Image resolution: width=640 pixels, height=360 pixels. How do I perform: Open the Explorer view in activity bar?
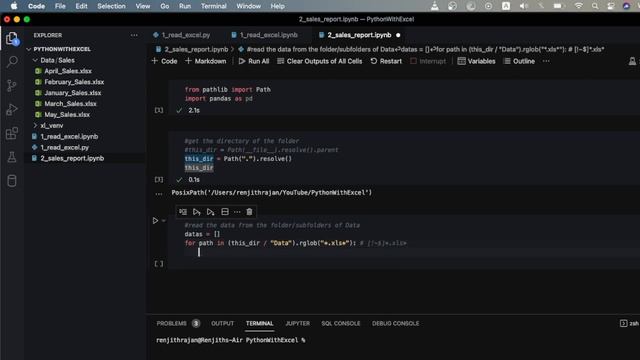12,39
